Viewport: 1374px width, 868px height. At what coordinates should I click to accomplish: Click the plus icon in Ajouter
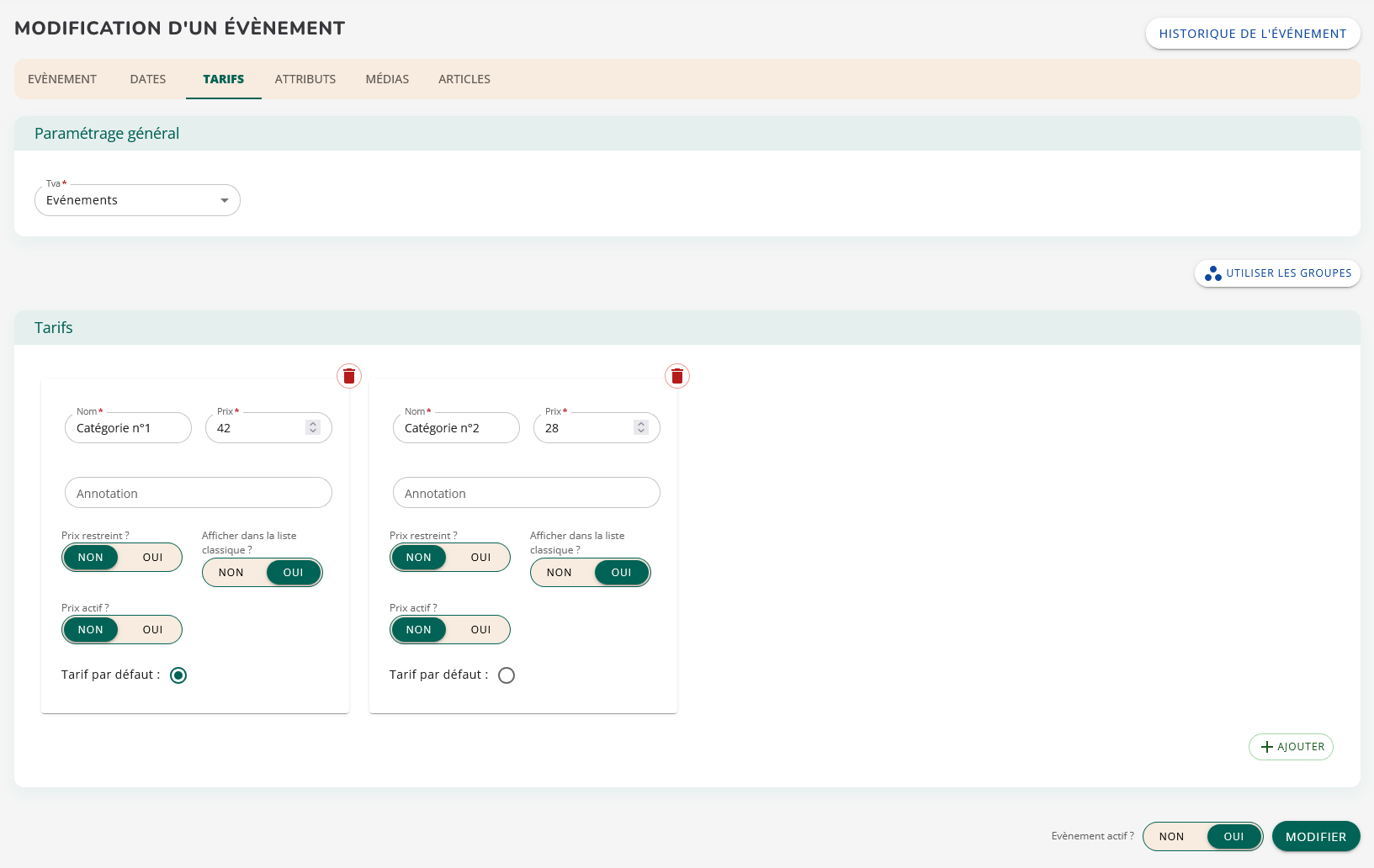(x=1266, y=747)
